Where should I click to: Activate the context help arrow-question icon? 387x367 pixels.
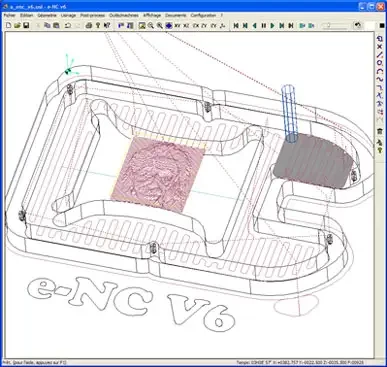coord(107,25)
